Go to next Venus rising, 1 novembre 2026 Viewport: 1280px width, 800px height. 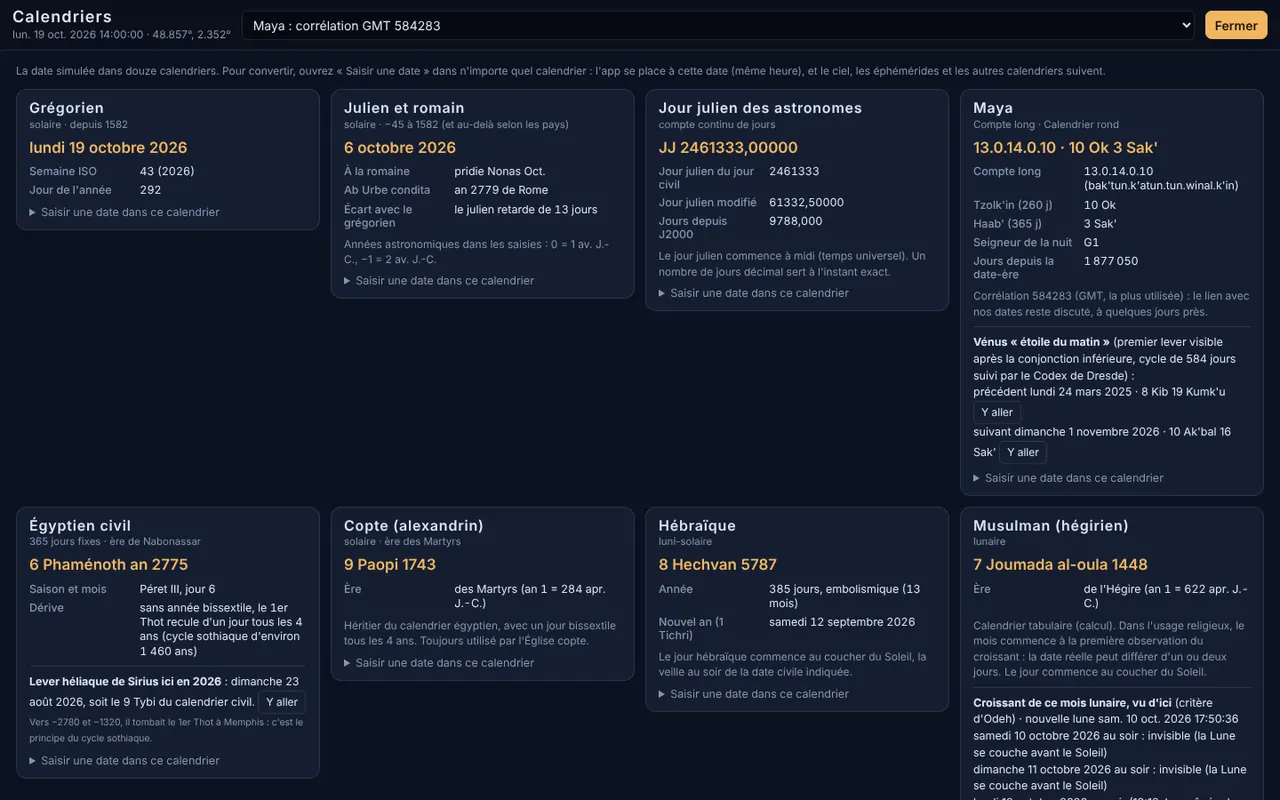tap(1023, 452)
